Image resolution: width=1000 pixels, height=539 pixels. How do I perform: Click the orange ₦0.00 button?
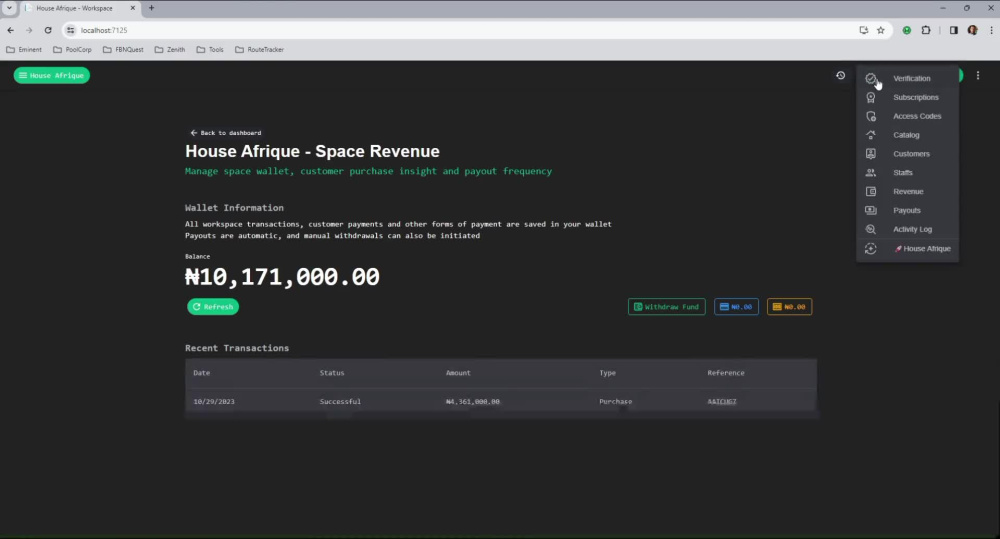[790, 307]
